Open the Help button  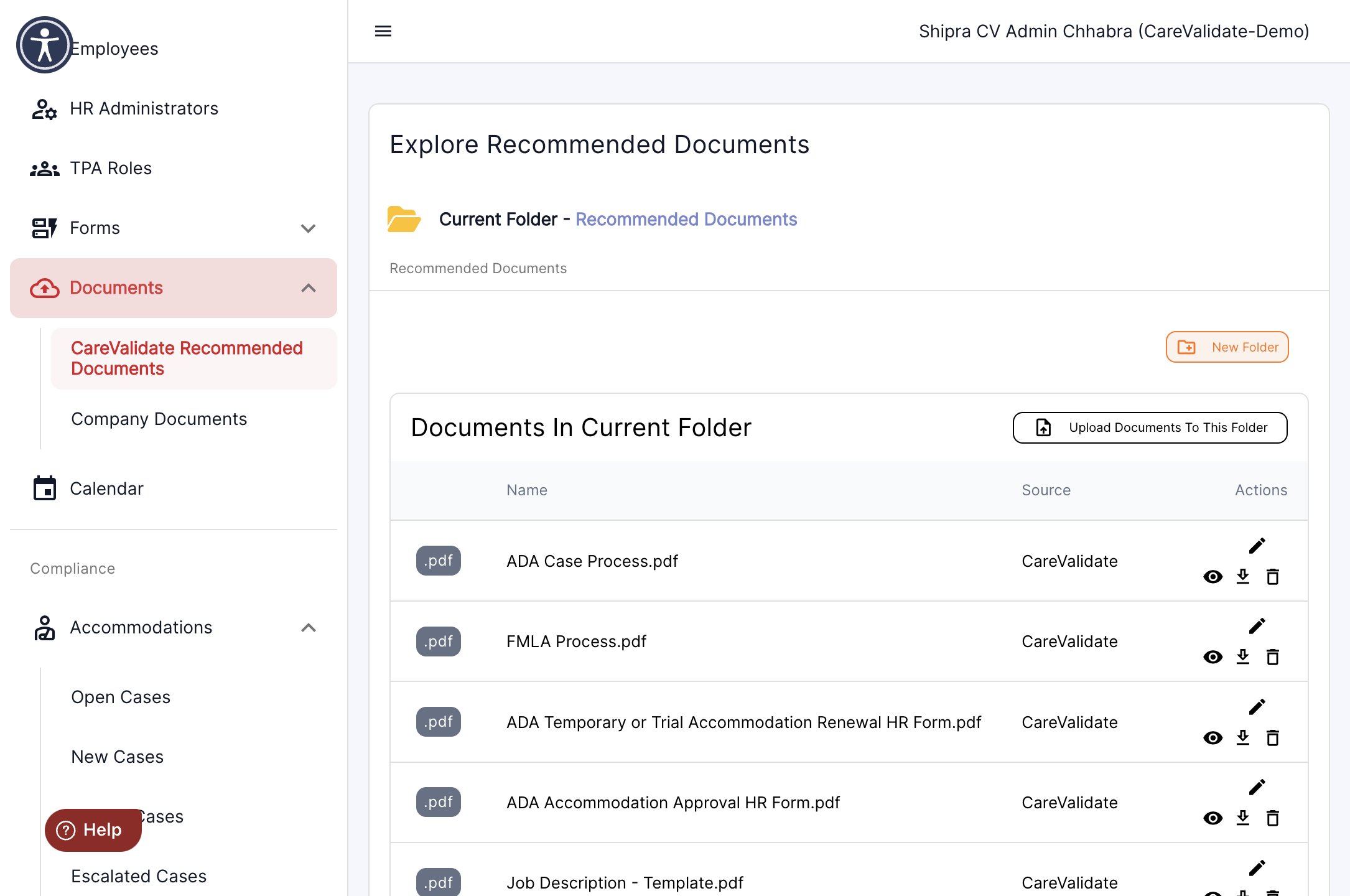click(93, 830)
